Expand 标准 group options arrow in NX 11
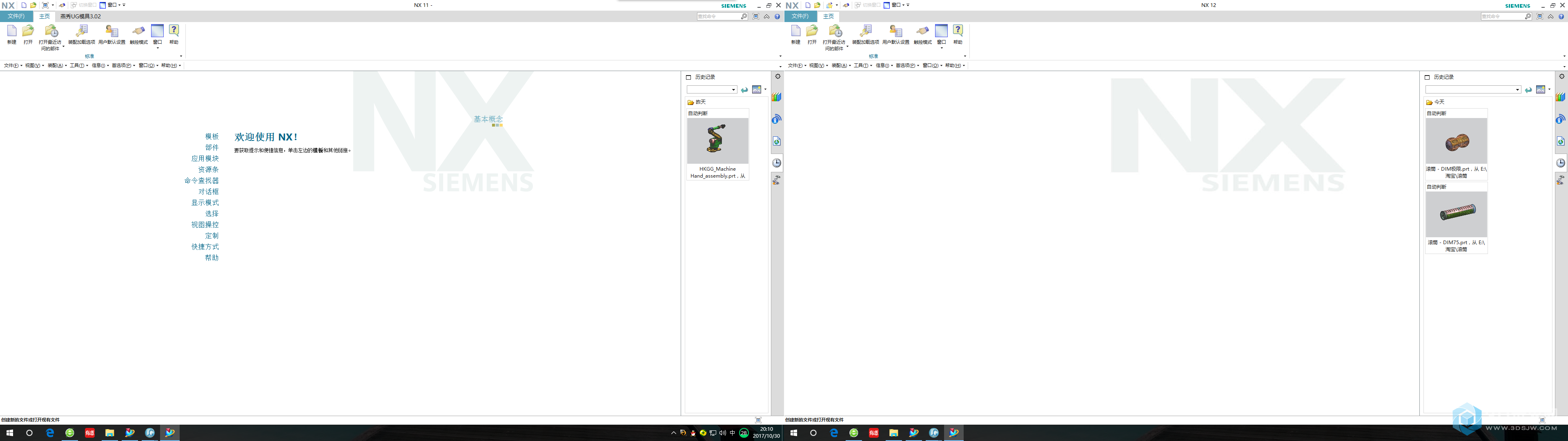Image resolution: width=1568 pixels, height=441 pixels. pyautogui.click(x=181, y=56)
